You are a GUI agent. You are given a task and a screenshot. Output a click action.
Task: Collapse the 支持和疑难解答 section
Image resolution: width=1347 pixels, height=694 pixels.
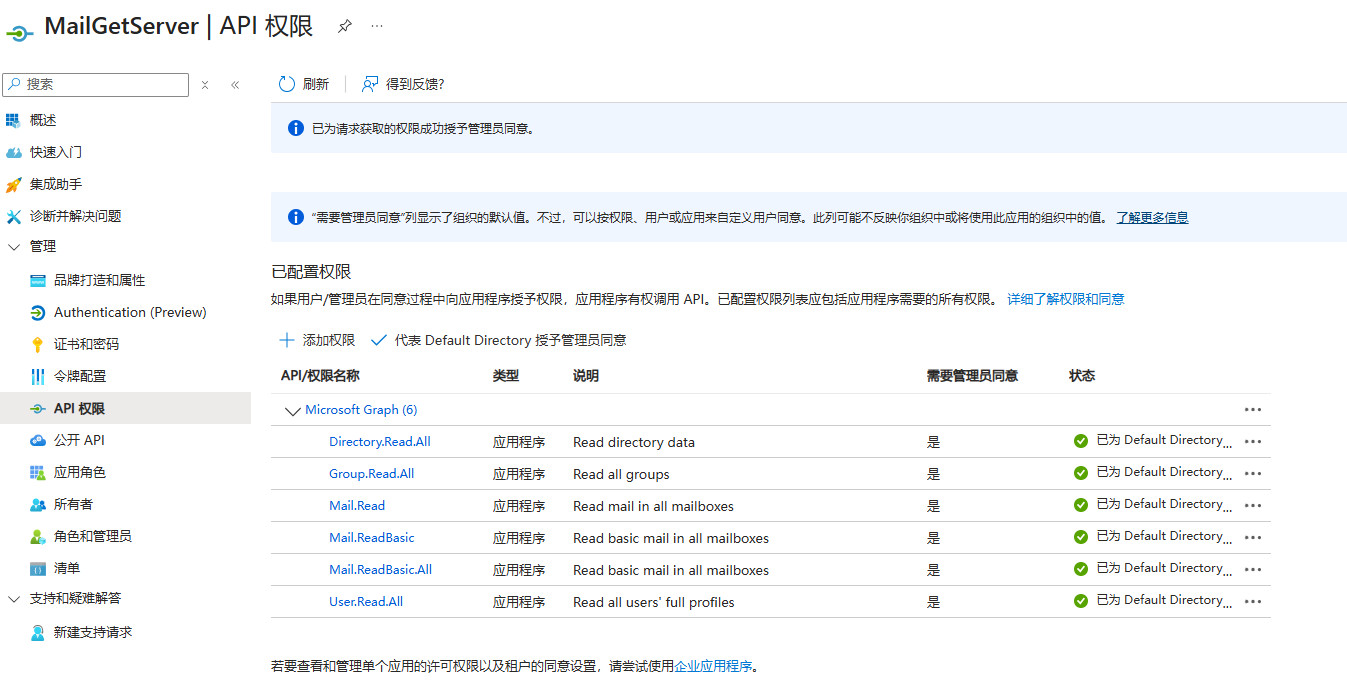click(x=14, y=598)
